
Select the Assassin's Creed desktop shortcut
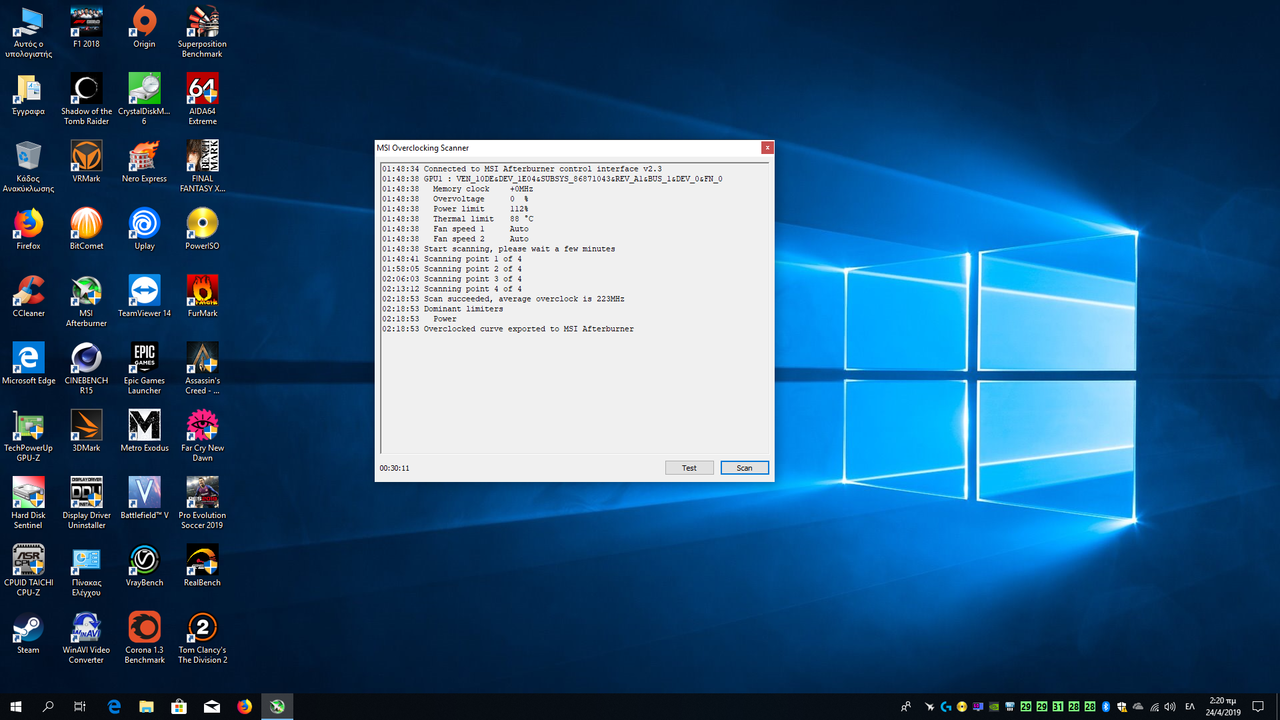pos(202,368)
